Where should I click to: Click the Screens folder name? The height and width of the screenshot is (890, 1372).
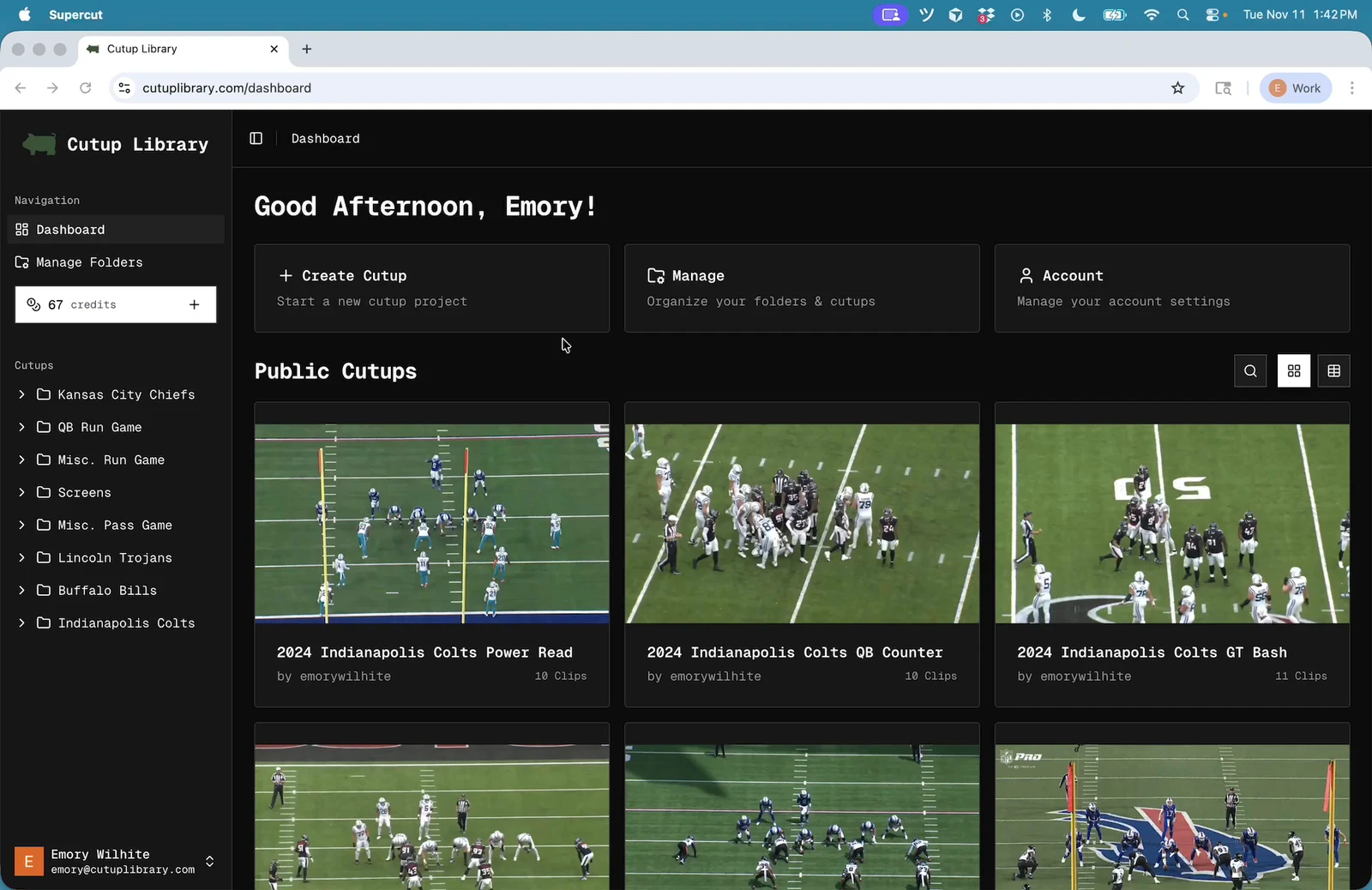[84, 492]
